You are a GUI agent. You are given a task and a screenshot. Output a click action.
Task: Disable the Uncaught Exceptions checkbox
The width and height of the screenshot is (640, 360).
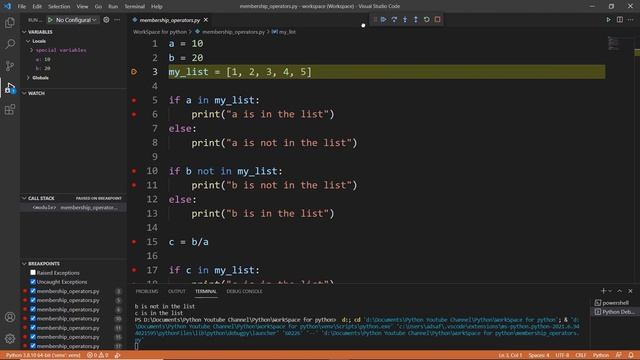pyautogui.click(x=33, y=282)
